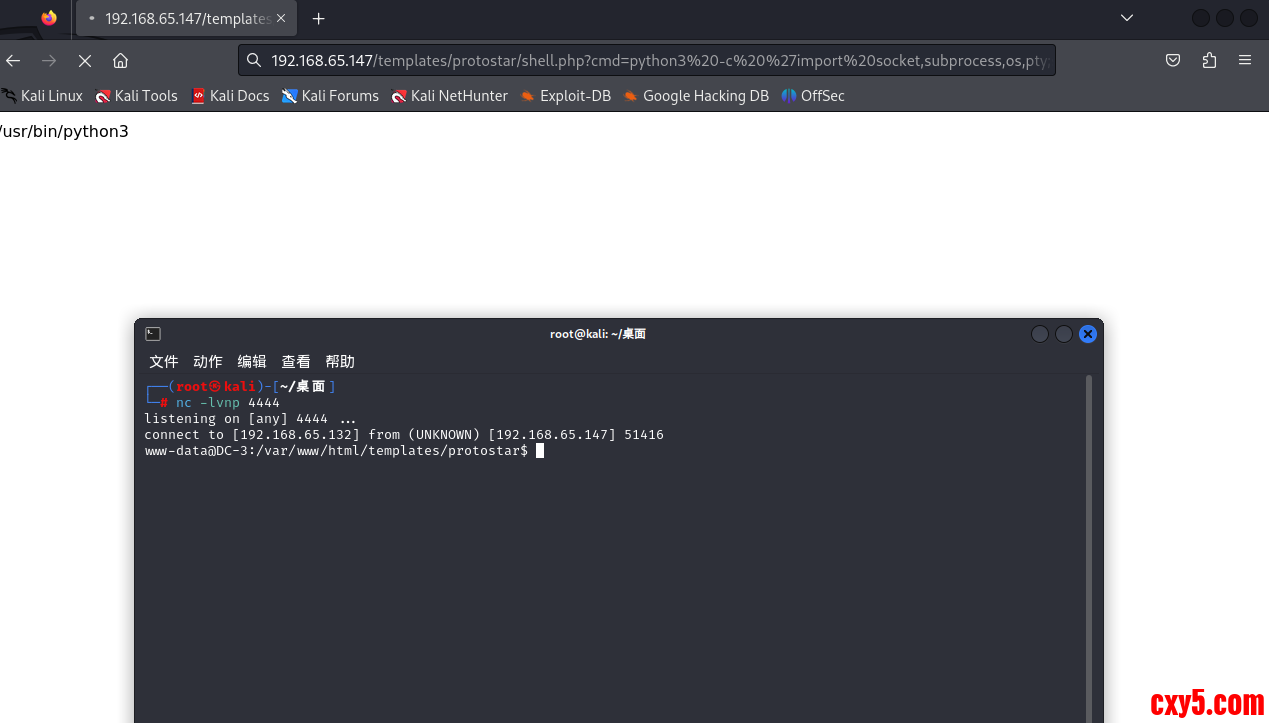The width and height of the screenshot is (1269, 723).
Task: Click the terminal title root@kali: ~/桌面
Action: 598,334
